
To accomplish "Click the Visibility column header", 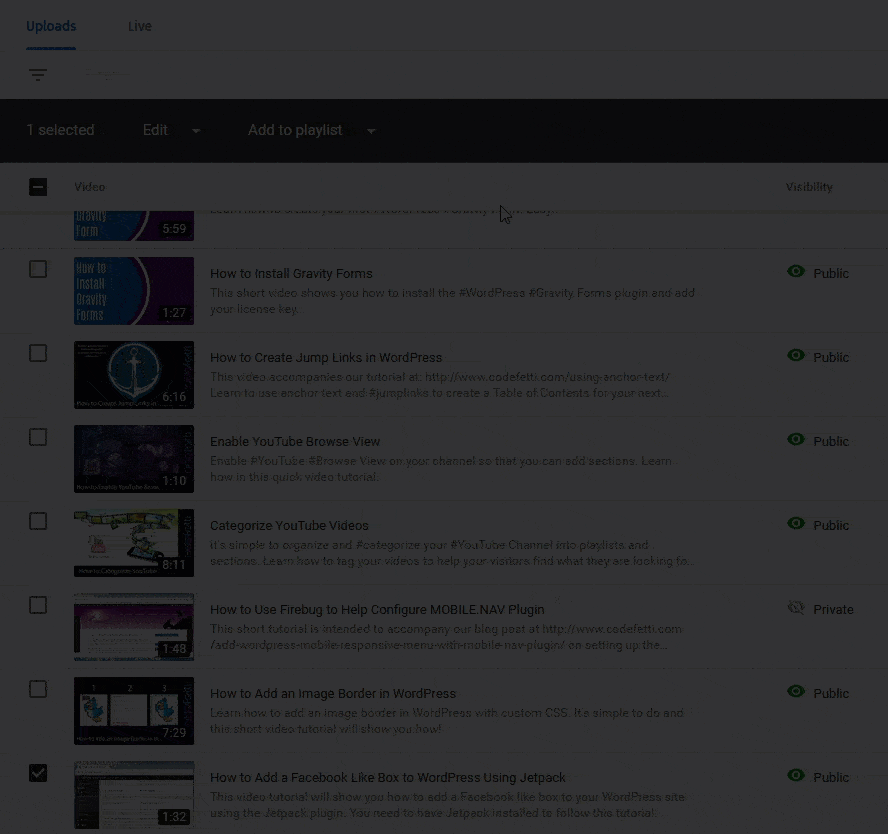I will 809,187.
